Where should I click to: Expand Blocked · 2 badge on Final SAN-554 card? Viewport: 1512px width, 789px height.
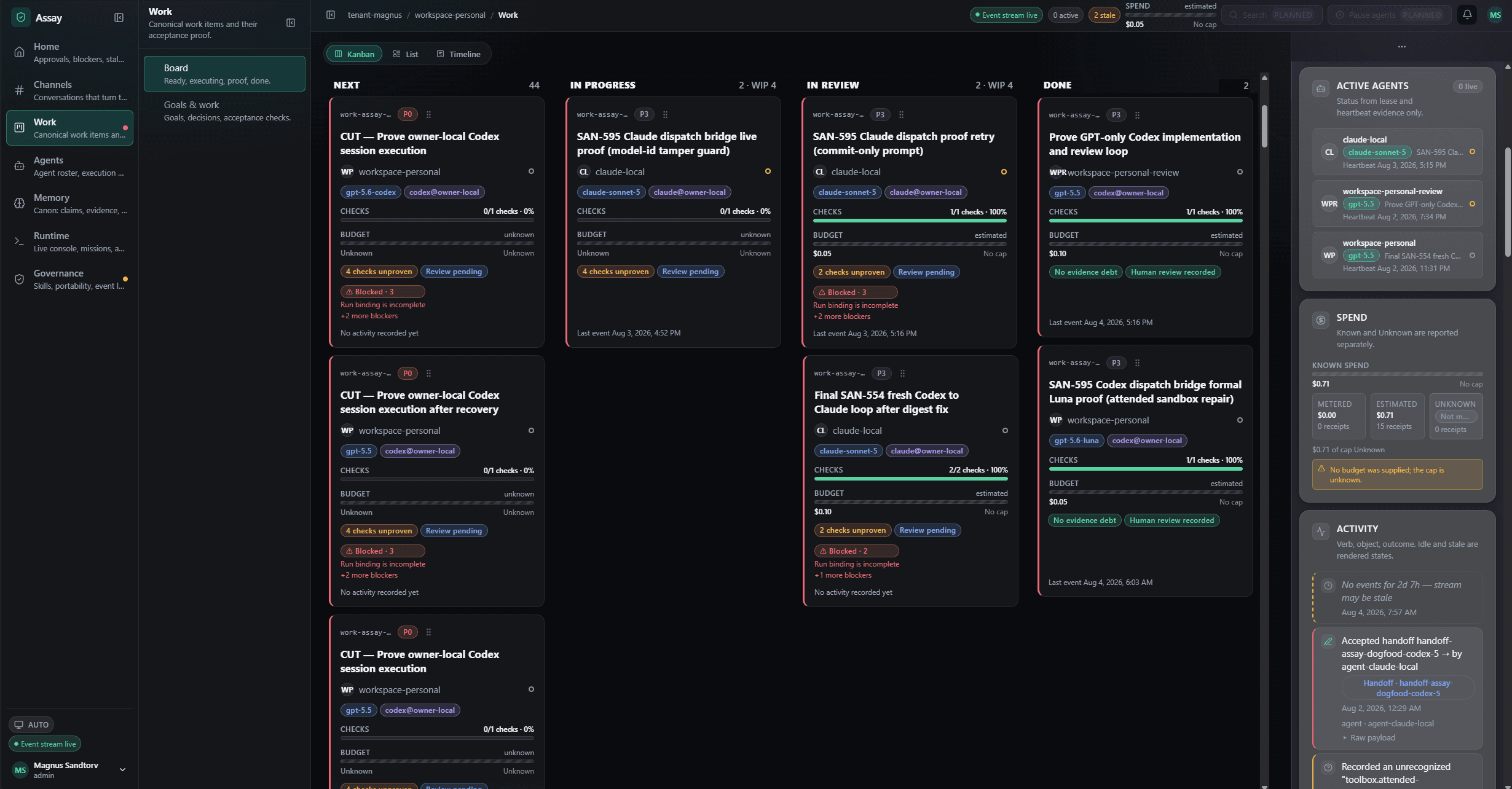point(856,551)
